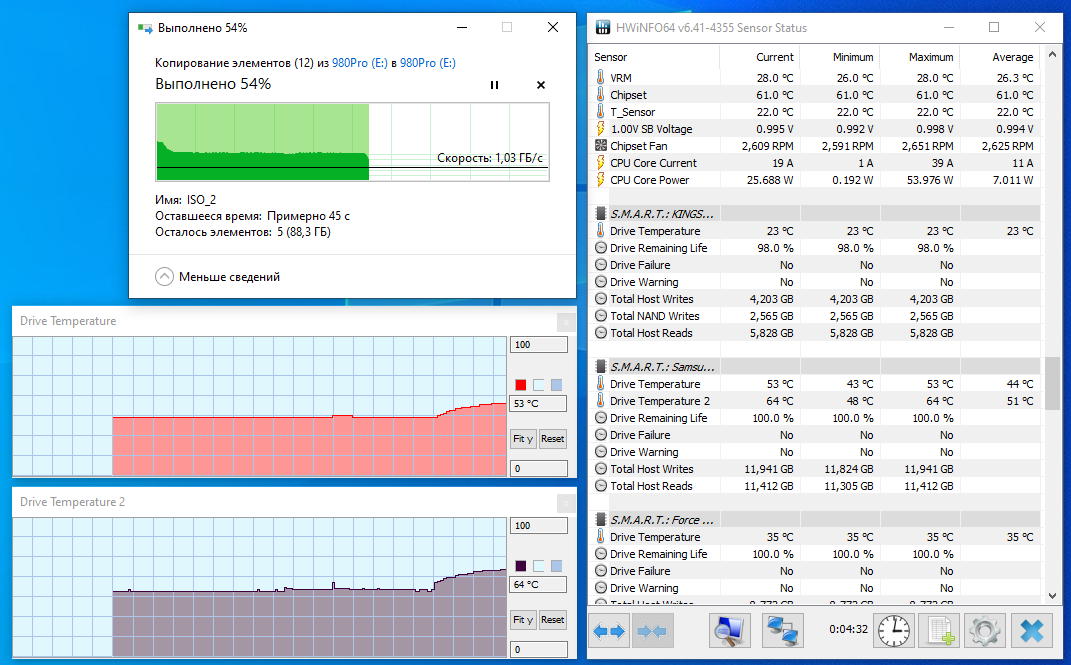The height and width of the screenshot is (665, 1071).
Task: Select the Chipset temperature sensor icon
Action: point(600,95)
